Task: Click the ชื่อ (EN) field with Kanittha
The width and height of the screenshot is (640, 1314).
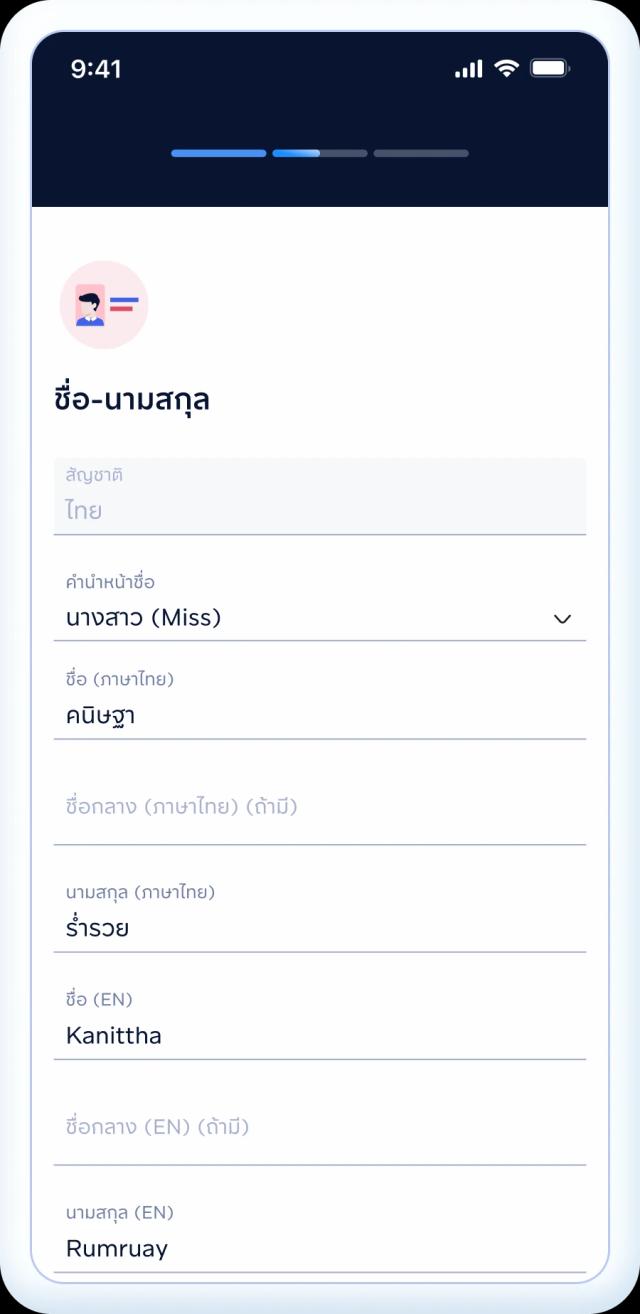Action: 320,1035
